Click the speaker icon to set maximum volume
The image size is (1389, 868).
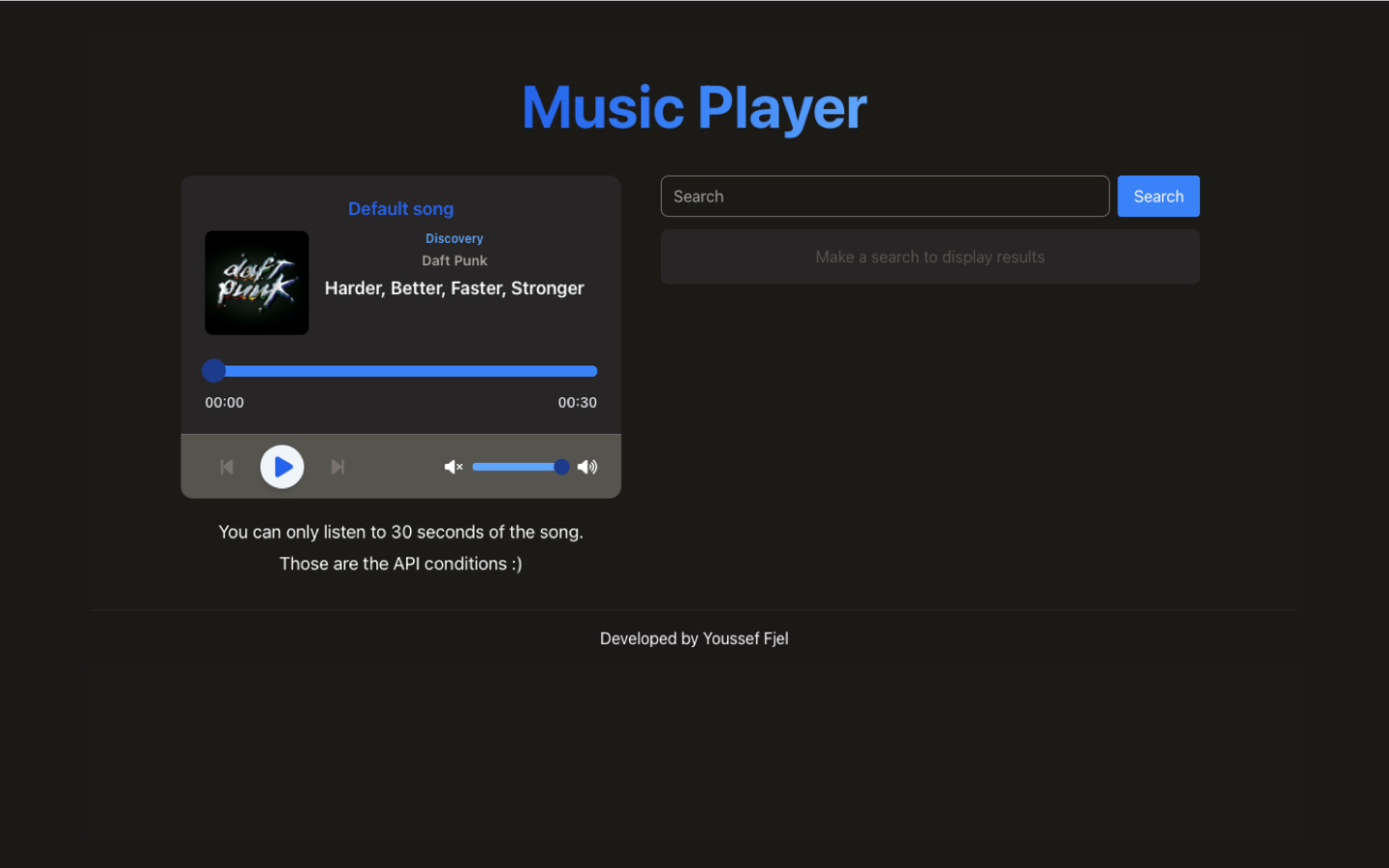(x=587, y=467)
